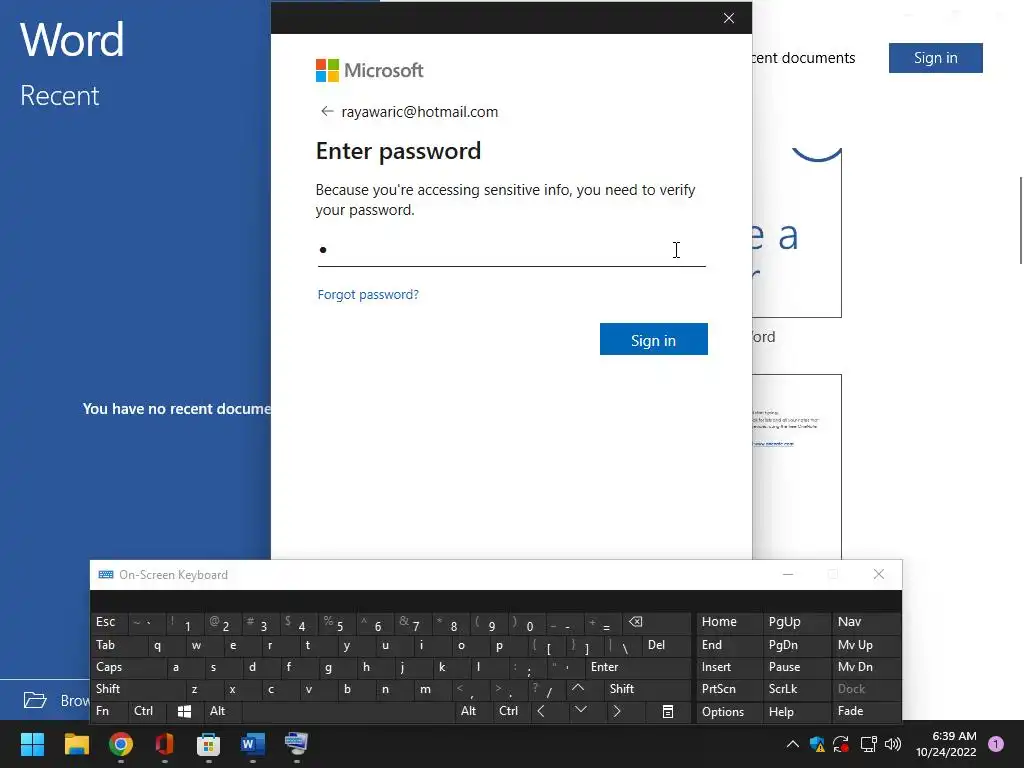
Task: Click the blue Sign in button in the dialog
Action: click(654, 340)
